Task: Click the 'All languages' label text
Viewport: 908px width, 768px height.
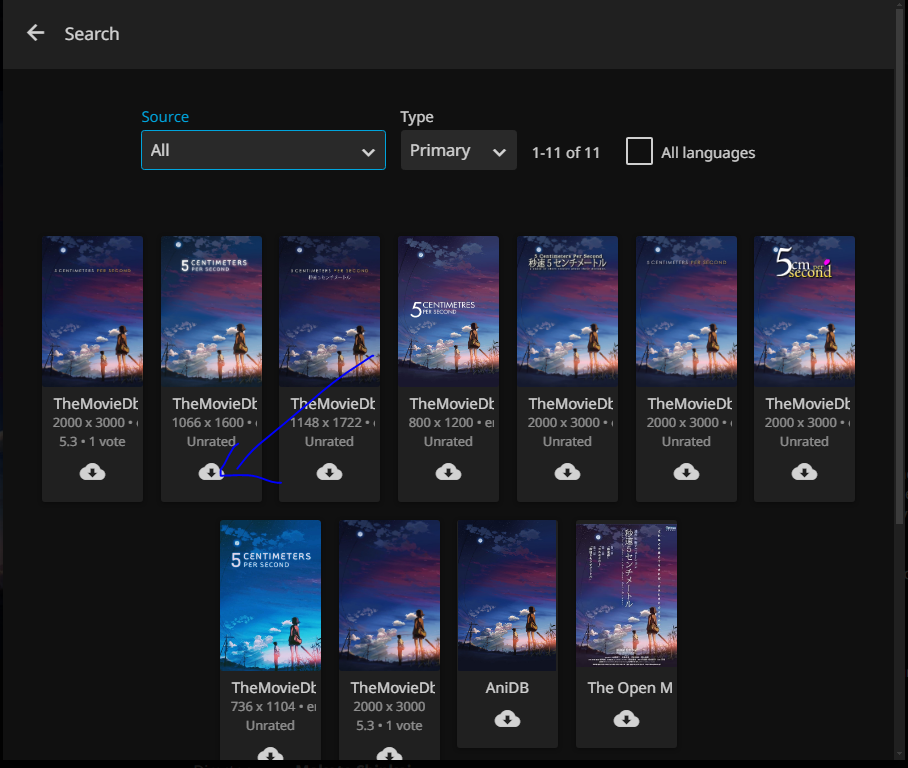Action: coord(708,153)
